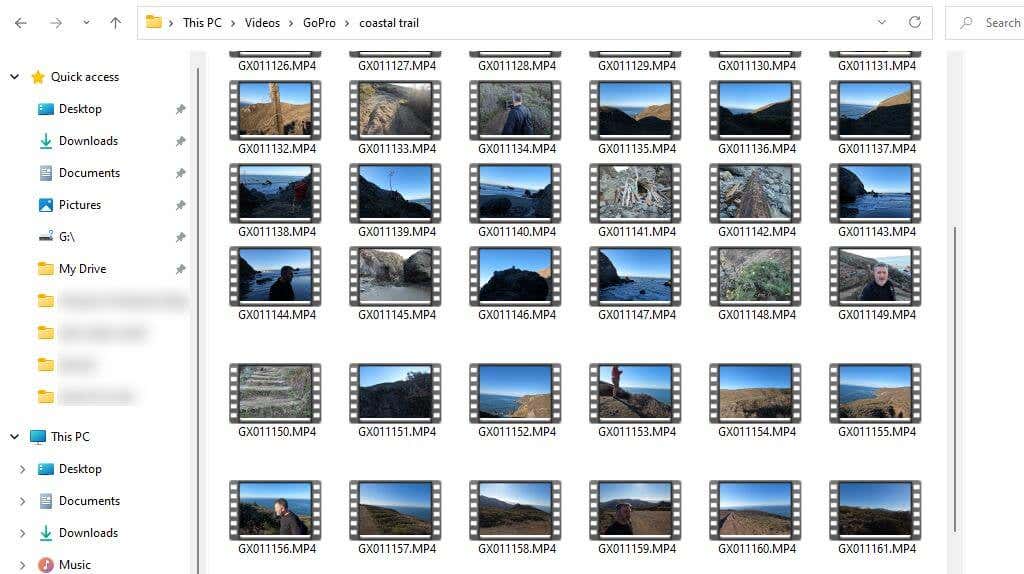Toggle the pin next to Downloads in Quick access
Viewport: 1024px width, 574px height.
point(180,141)
